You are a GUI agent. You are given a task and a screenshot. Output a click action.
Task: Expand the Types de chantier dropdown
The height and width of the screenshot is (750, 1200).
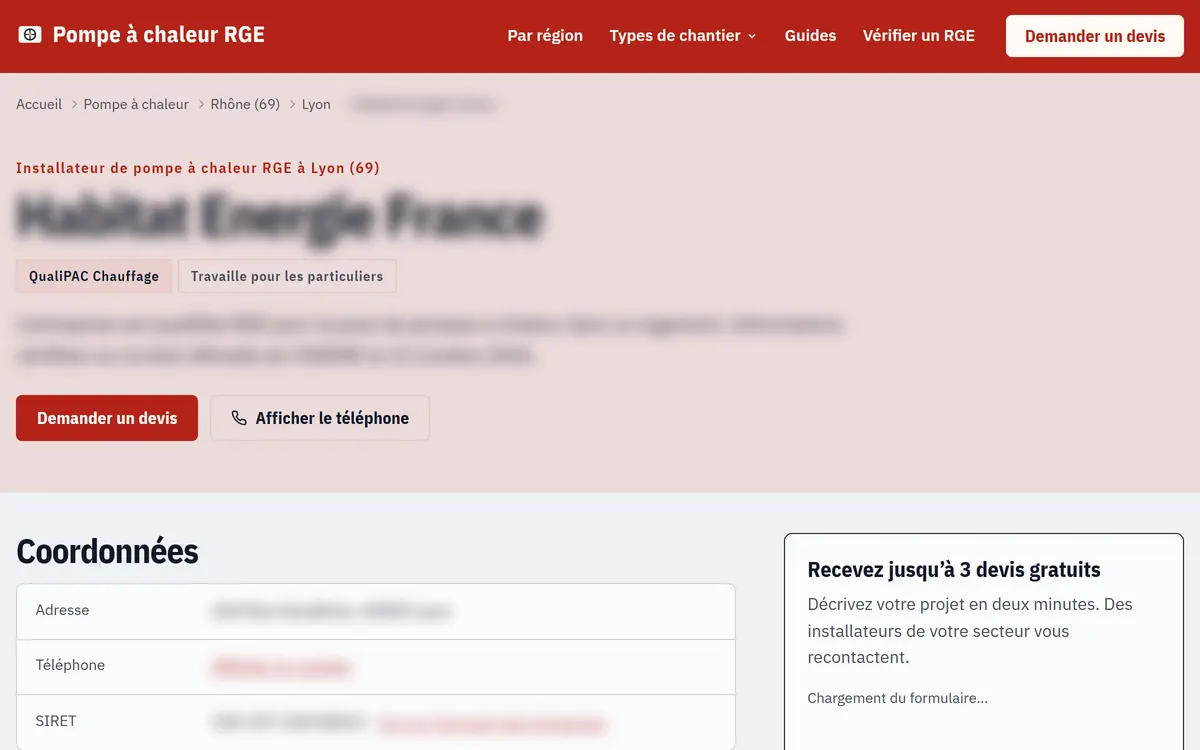[x=683, y=35]
